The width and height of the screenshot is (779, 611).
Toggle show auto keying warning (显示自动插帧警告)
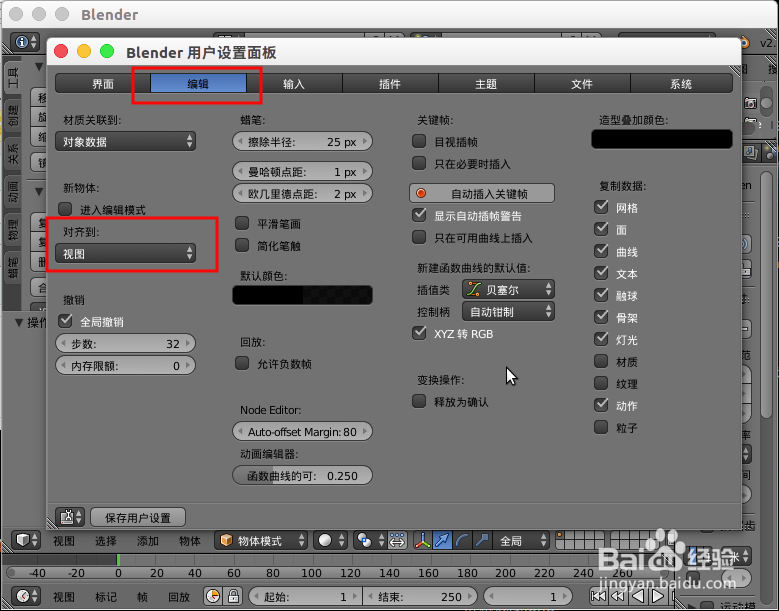point(419,215)
